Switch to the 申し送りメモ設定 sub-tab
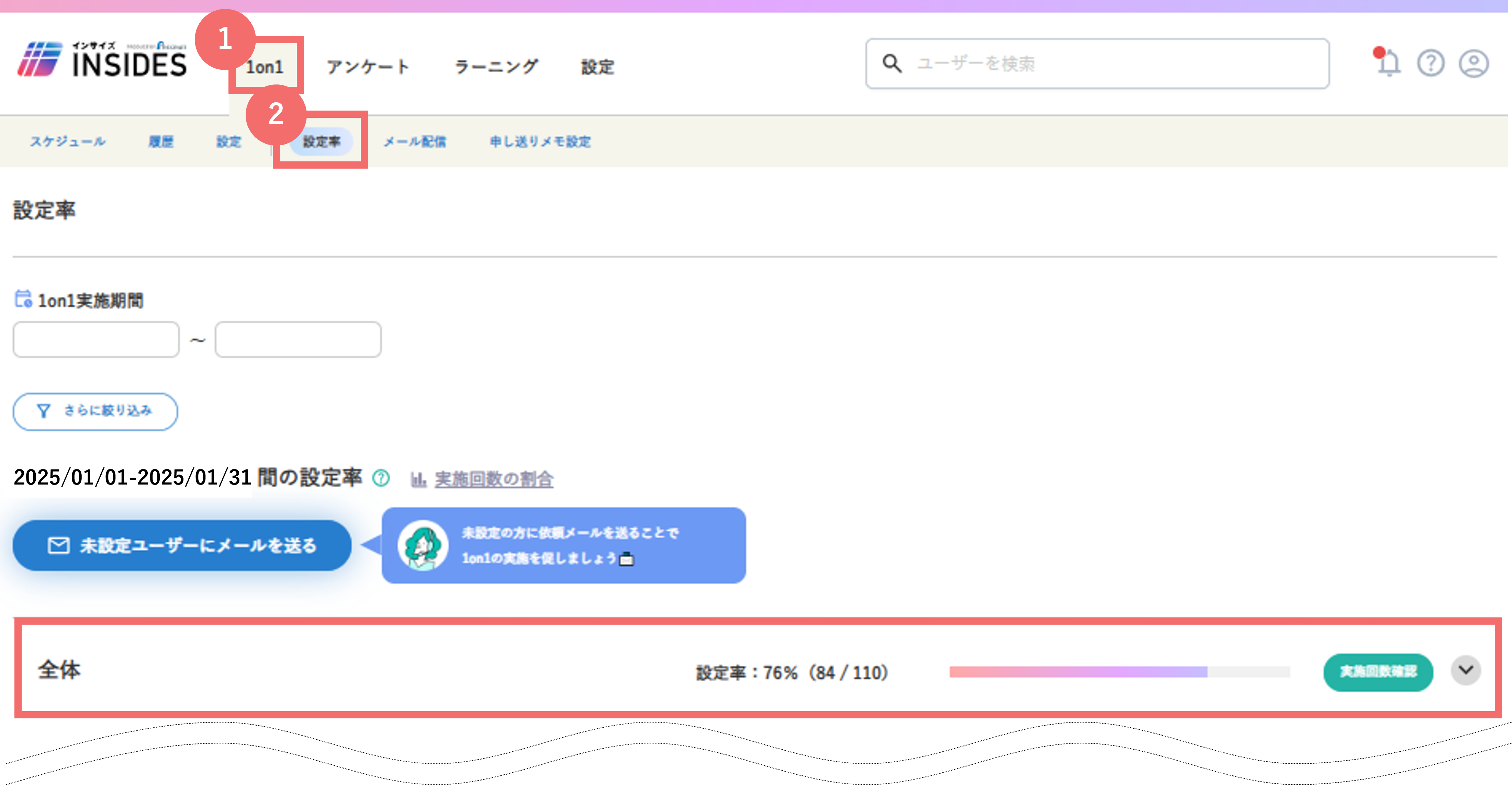Screen dimensions: 1512x785 [540, 141]
